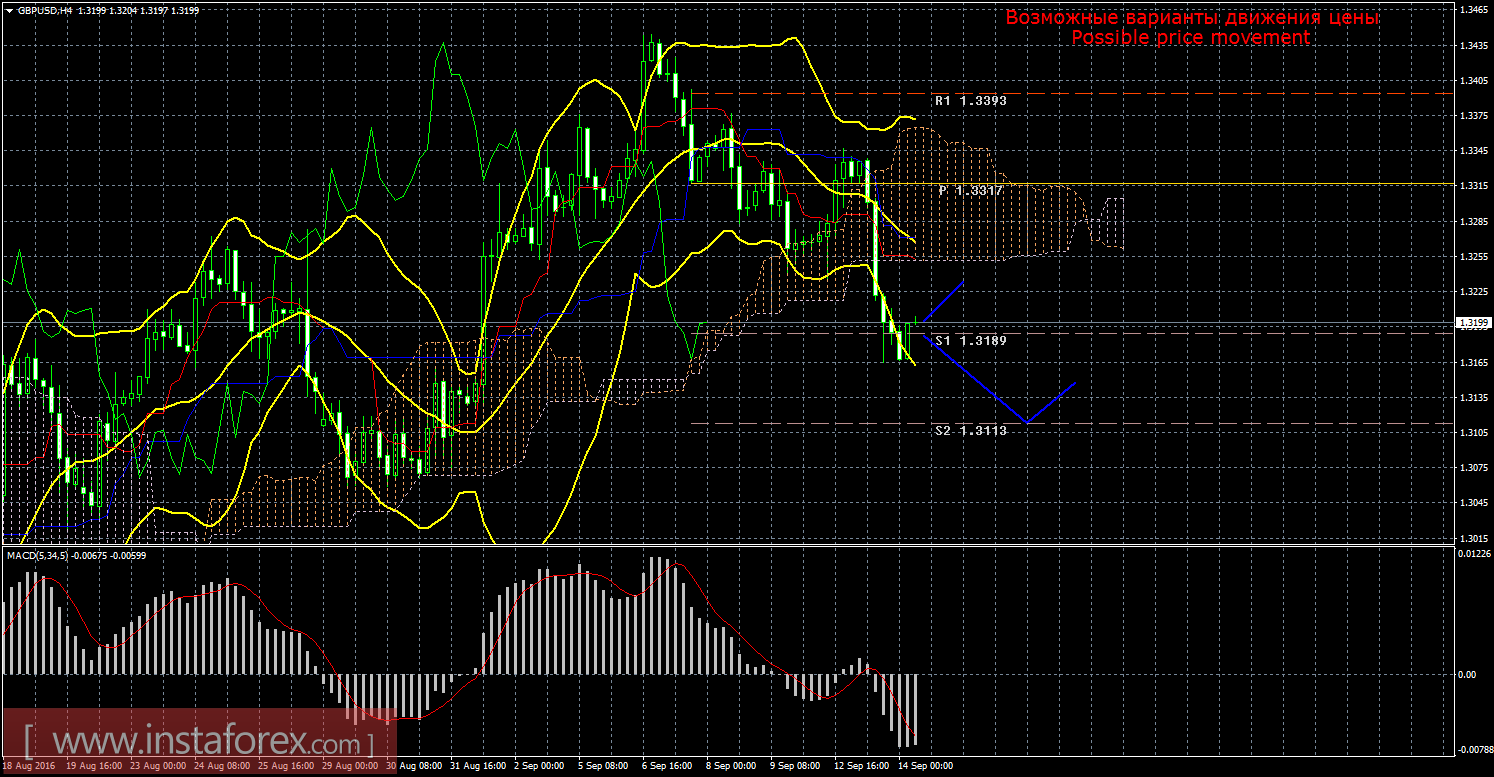Click the 1.3075 price axis label
The width and height of the screenshot is (1494, 777).
(1473, 467)
